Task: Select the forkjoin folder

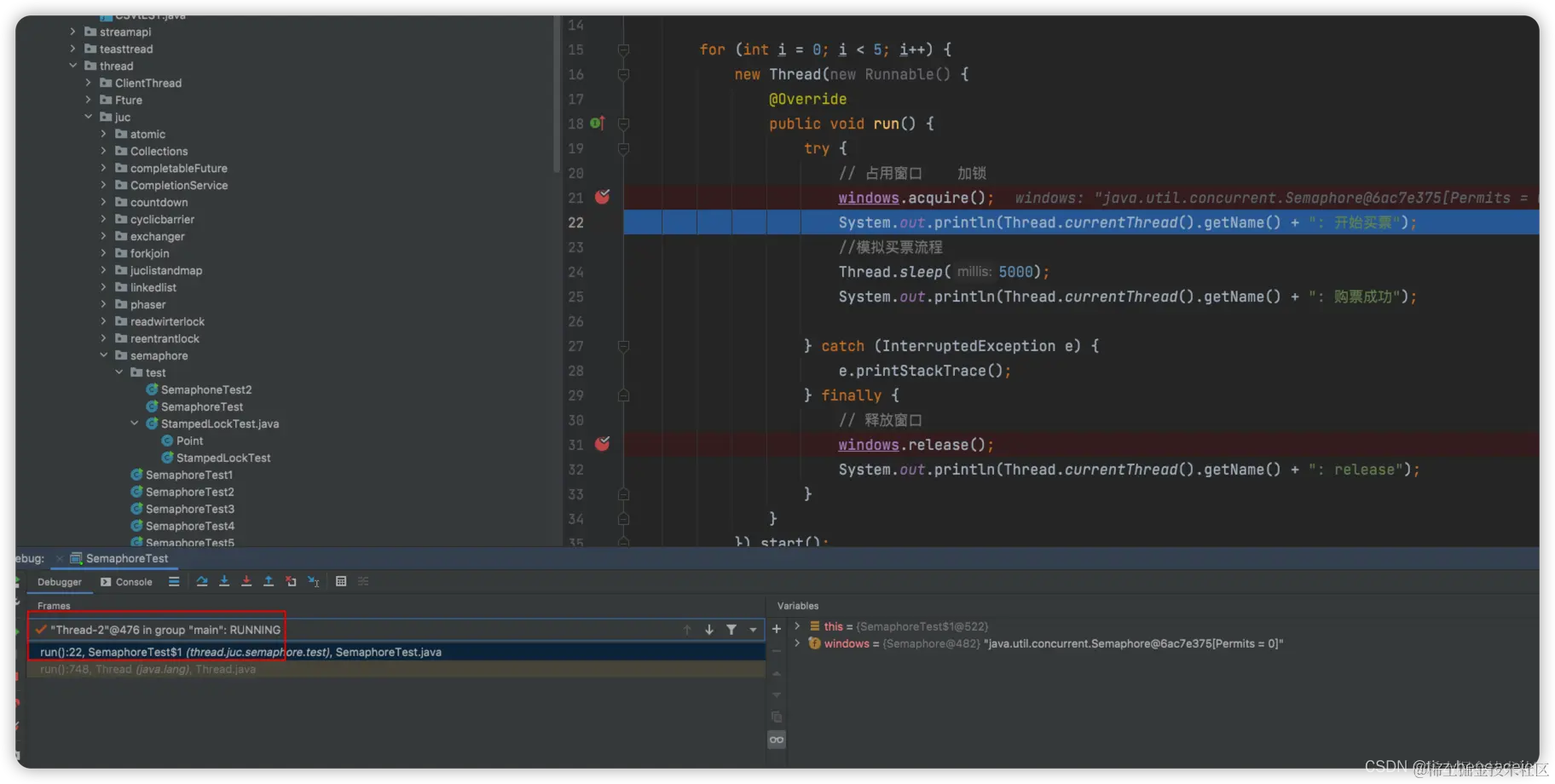Action: tap(149, 253)
